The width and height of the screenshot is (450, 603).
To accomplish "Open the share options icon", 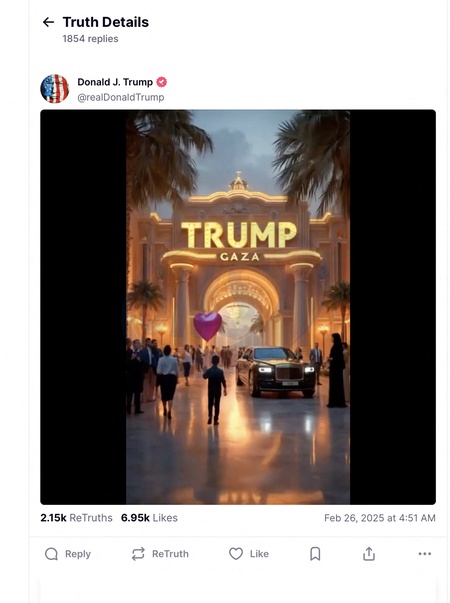I will 368,554.
